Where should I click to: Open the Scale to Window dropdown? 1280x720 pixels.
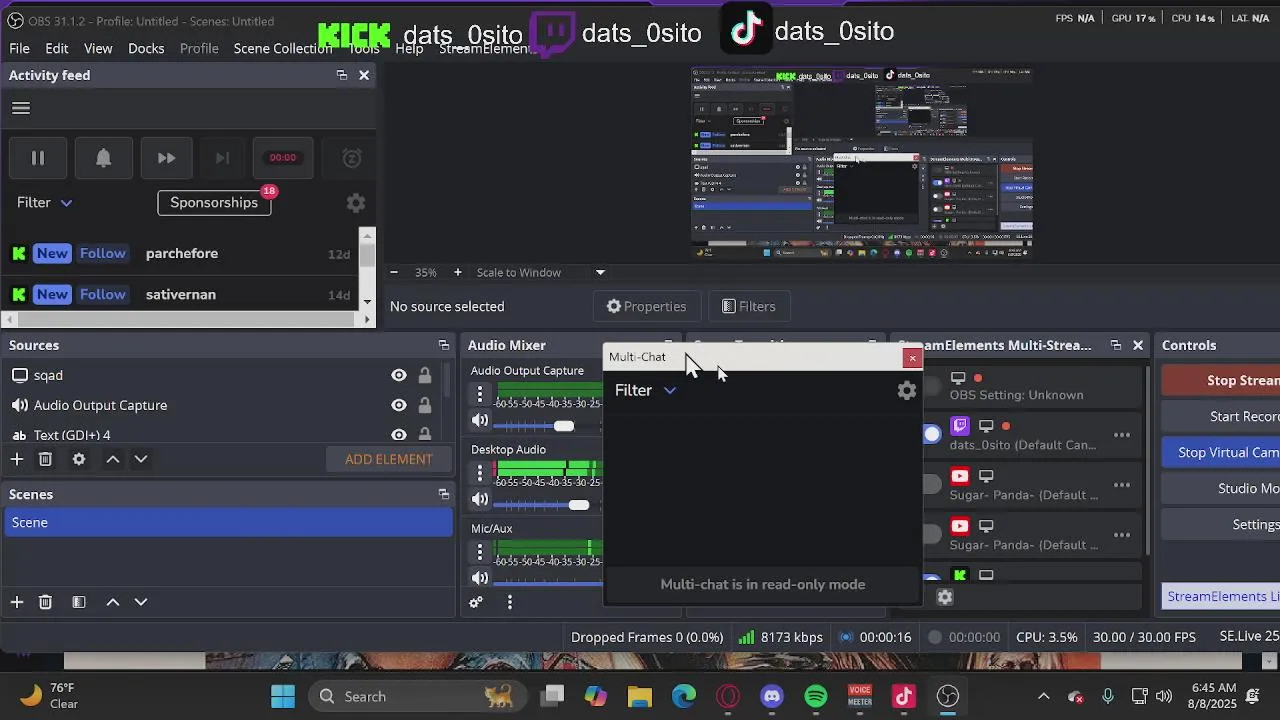click(x=540, y=272)
